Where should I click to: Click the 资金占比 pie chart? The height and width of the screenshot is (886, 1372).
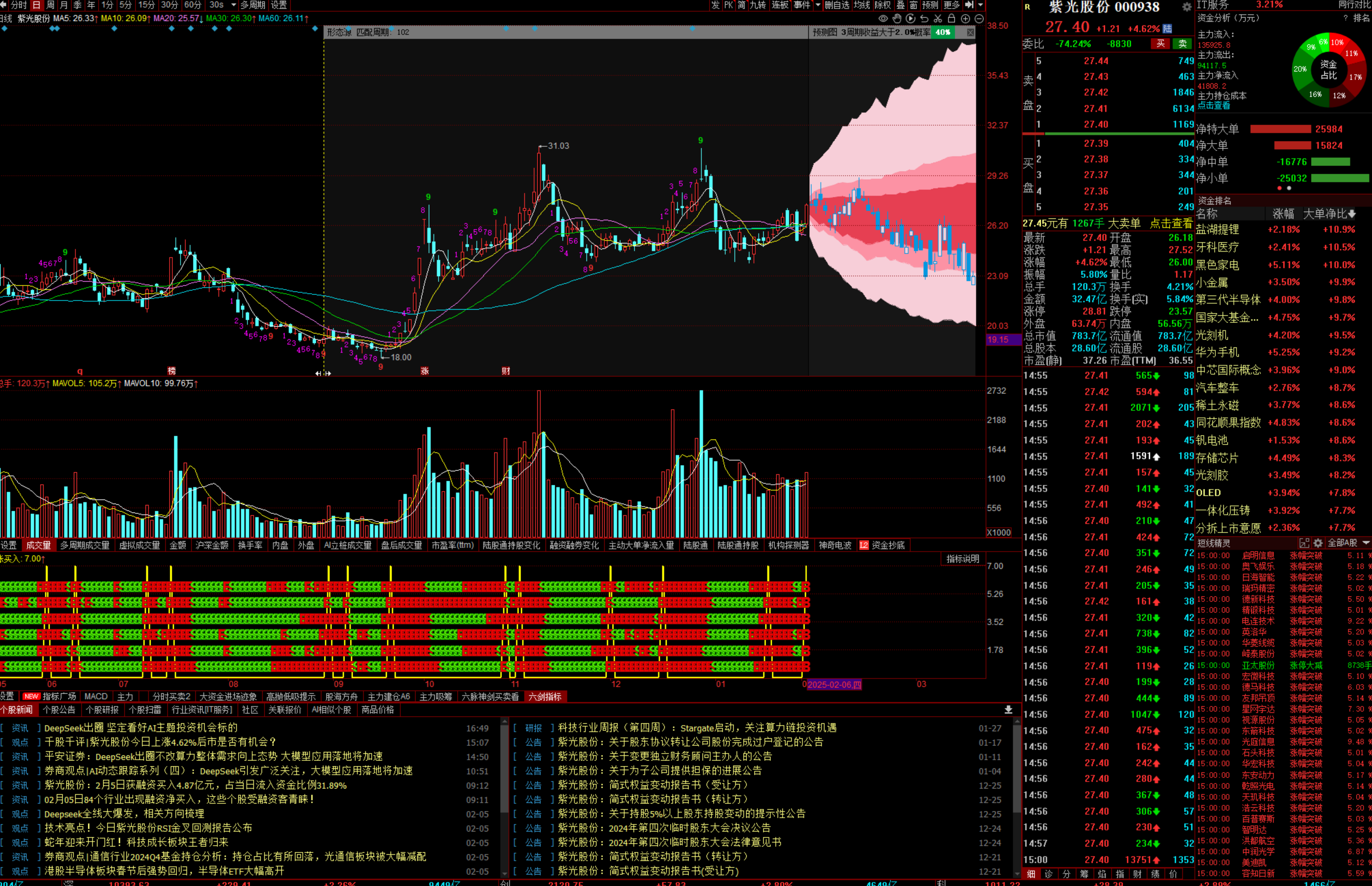pos(1328,70)
